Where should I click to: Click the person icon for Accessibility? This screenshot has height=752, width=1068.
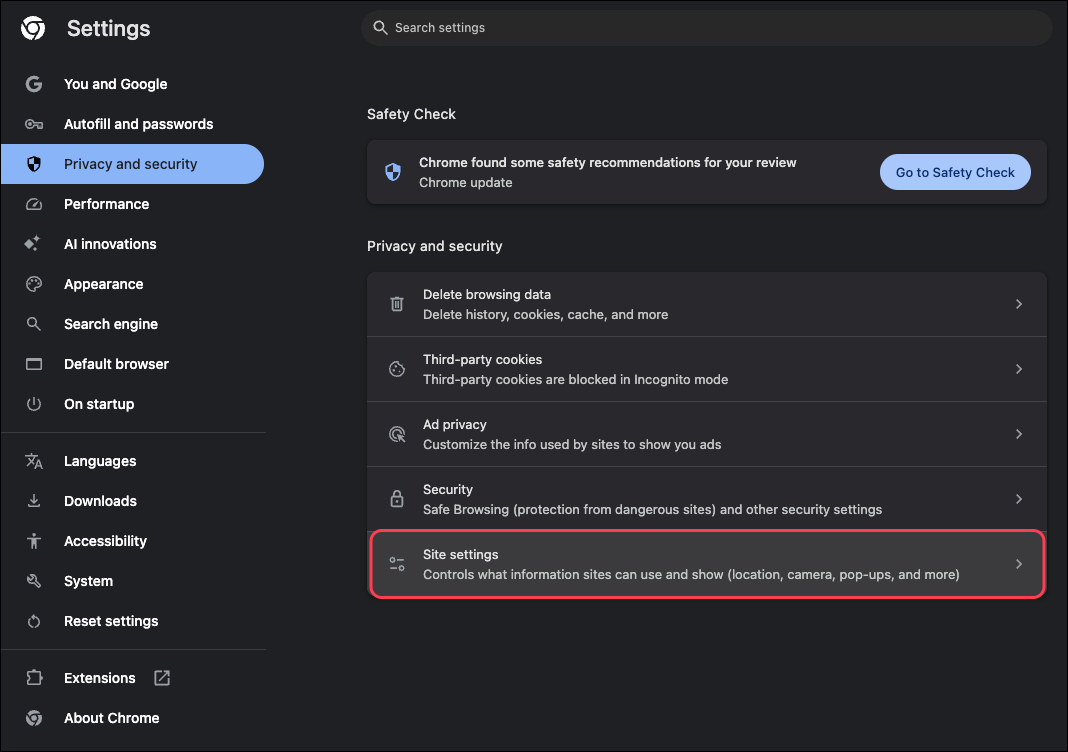33,541
